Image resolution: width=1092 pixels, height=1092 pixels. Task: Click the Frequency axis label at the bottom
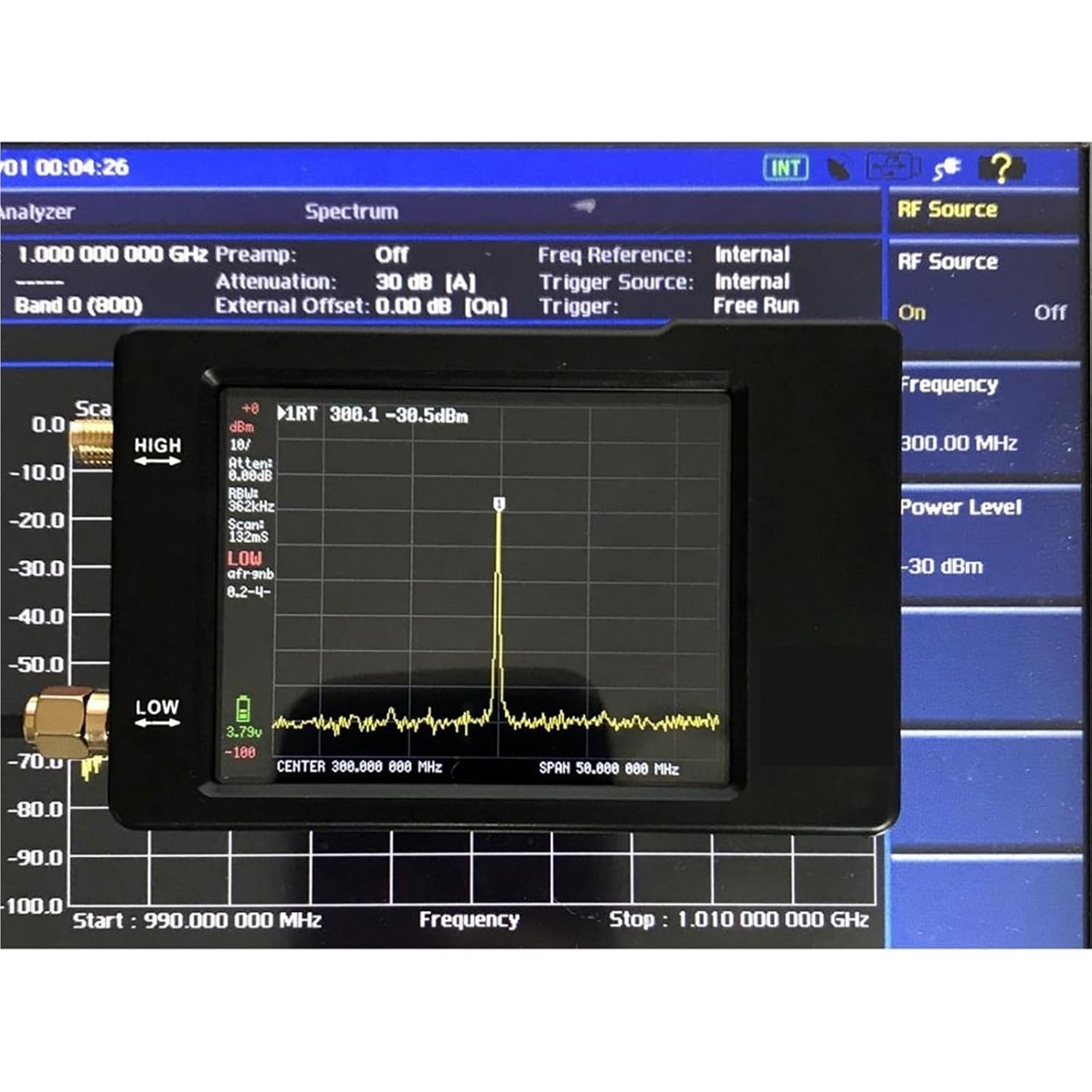click(469, 919)
